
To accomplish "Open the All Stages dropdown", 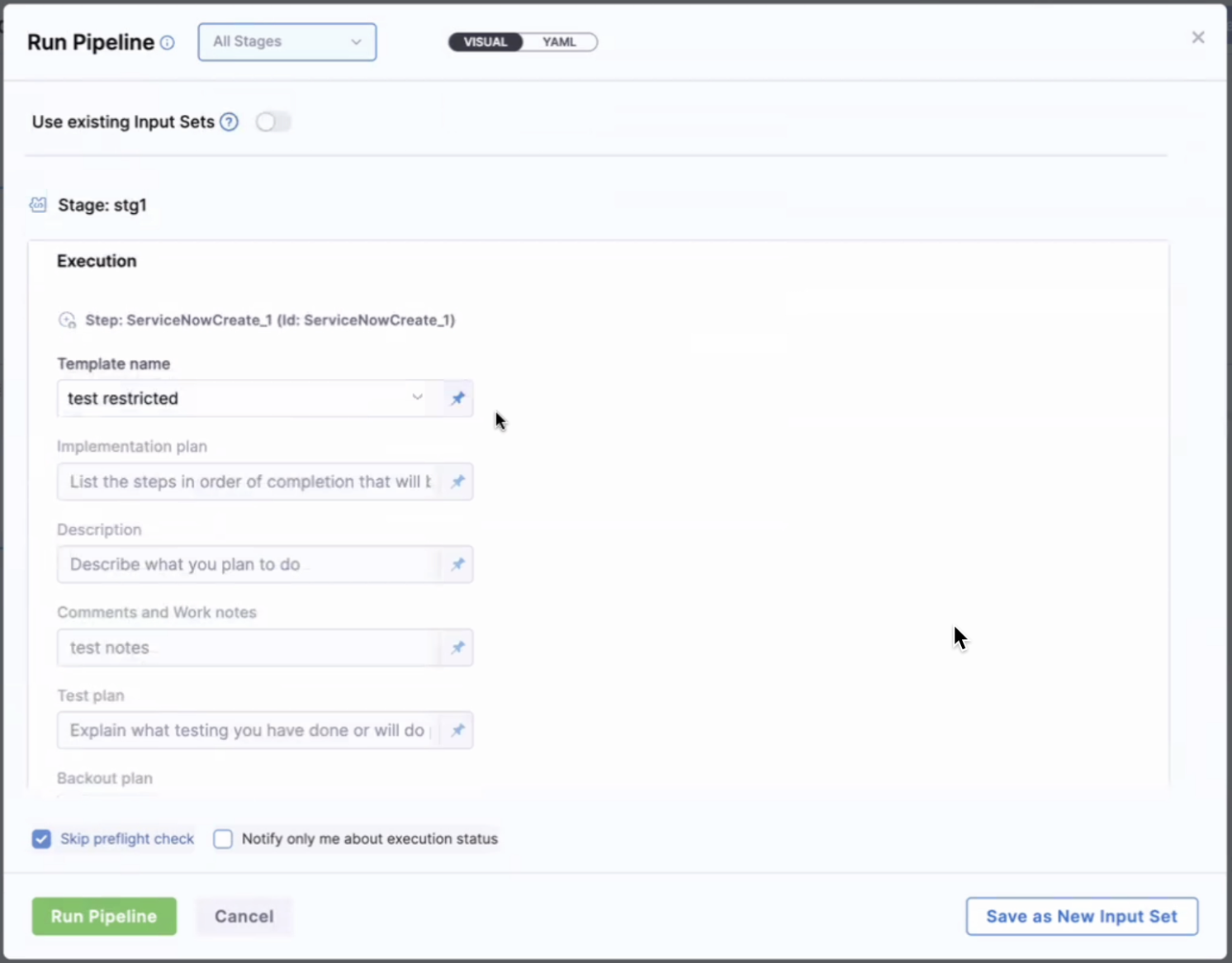I will pyautogui.click(x=287, y=42).
